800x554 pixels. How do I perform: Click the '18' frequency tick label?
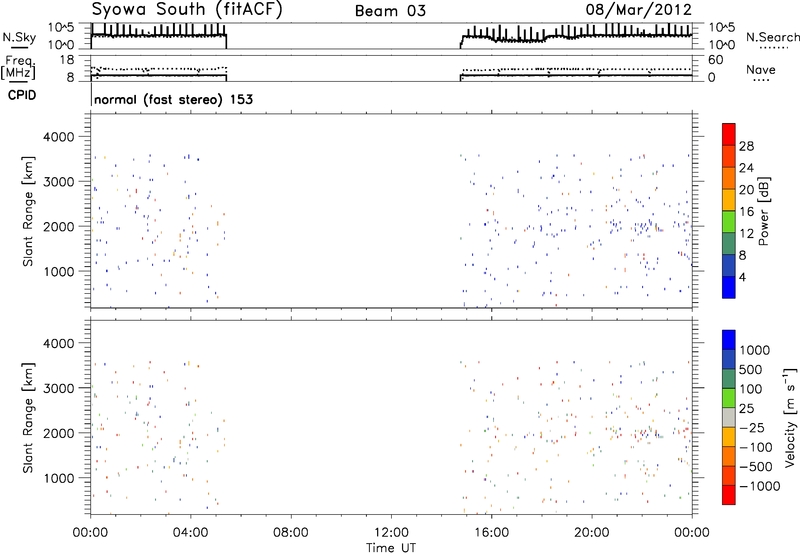[x=67, y=60]
